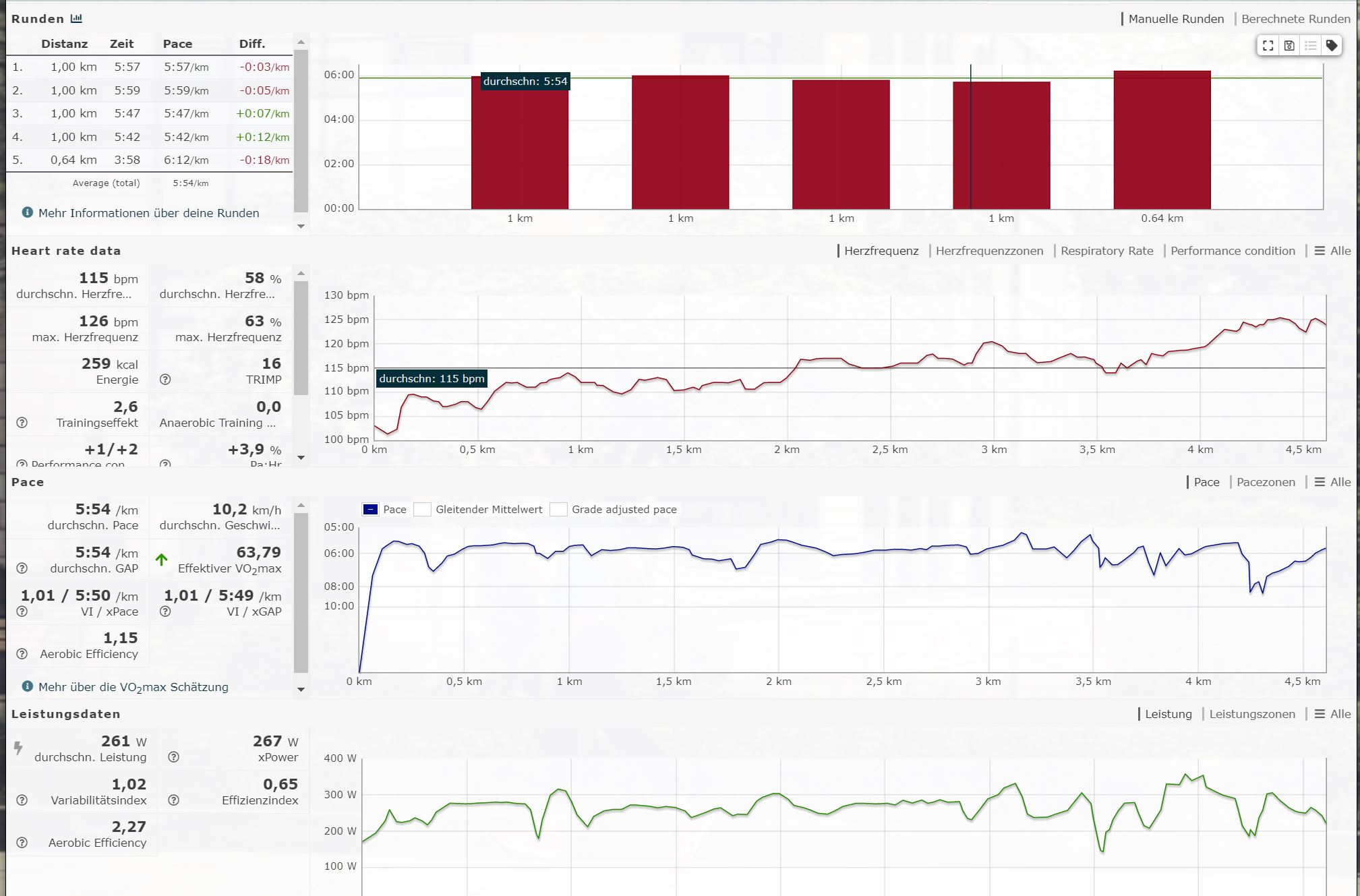This screenshot has height=896, width=1360.
Task: Open Mehr Informationen über deine Runden link
Action: point(148,213)
